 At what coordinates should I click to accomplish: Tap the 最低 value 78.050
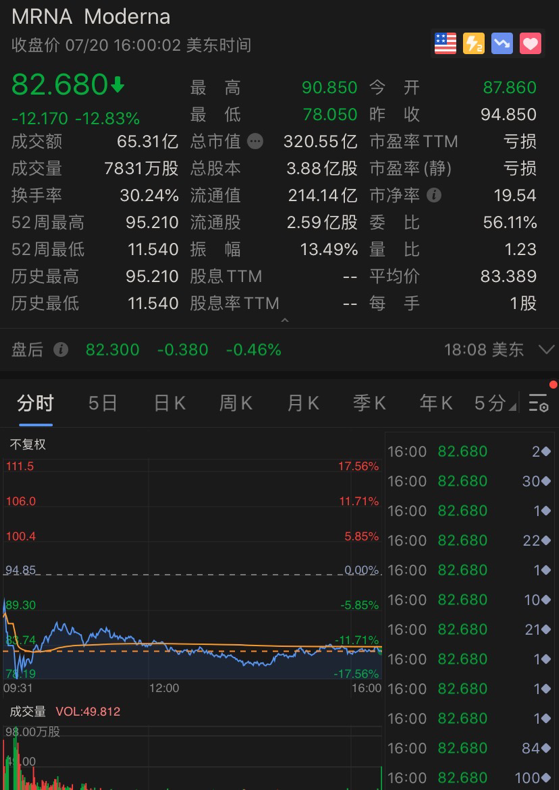pos(330,114)
